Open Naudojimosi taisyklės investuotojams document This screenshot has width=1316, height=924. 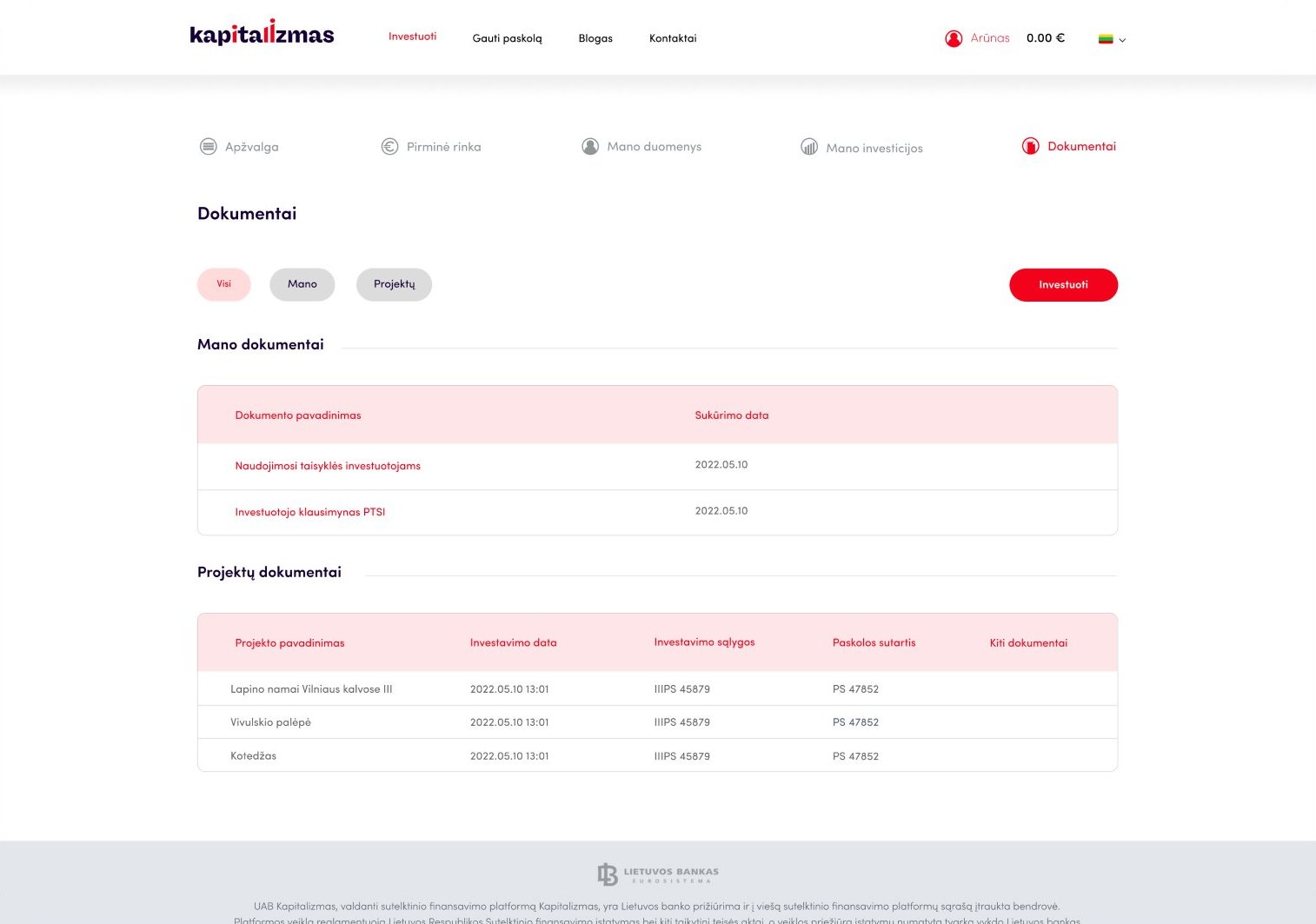point(328,466)
